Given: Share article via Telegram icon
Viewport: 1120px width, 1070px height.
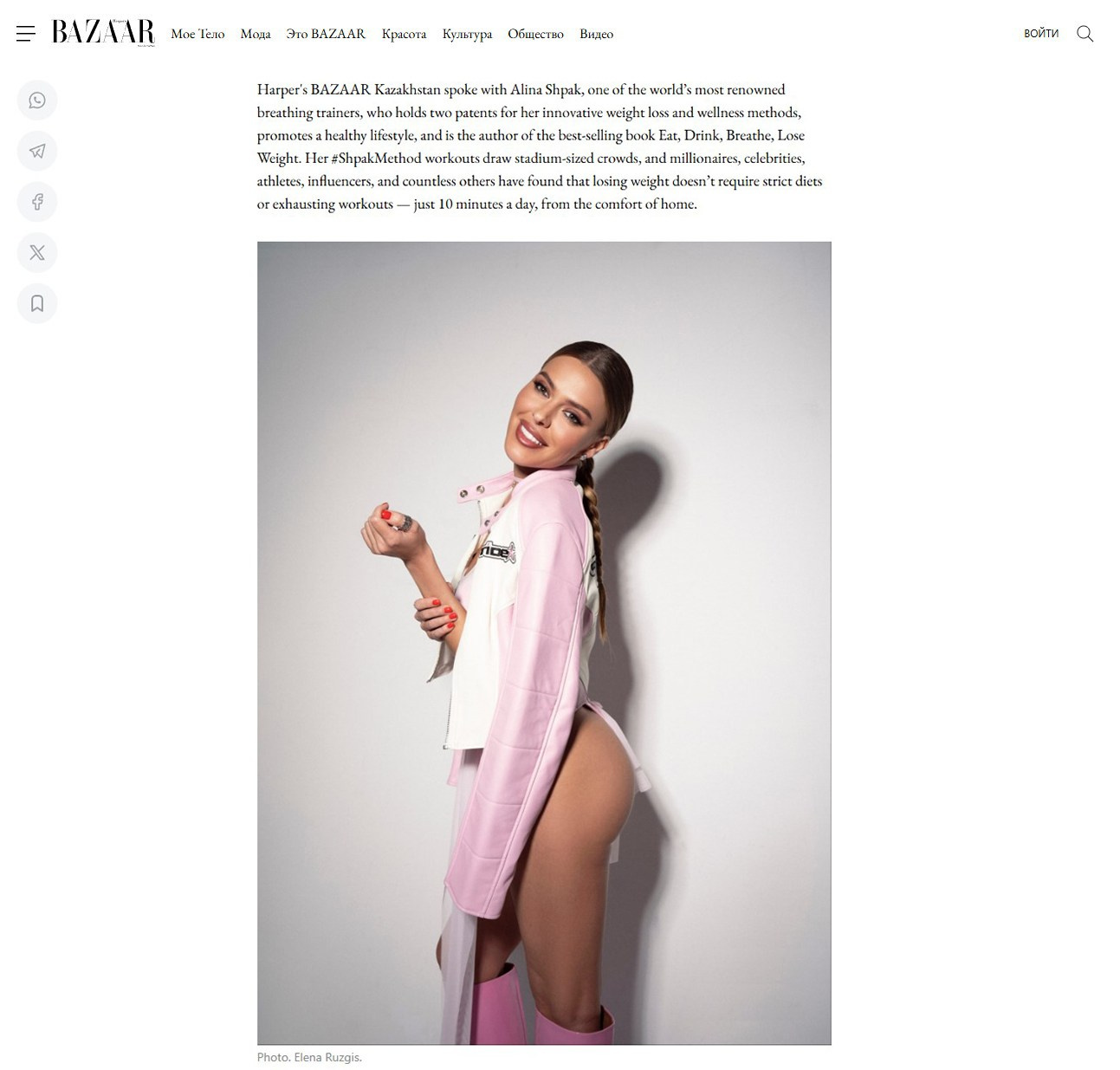Looking at the screenshot, I should pos(37,151).
